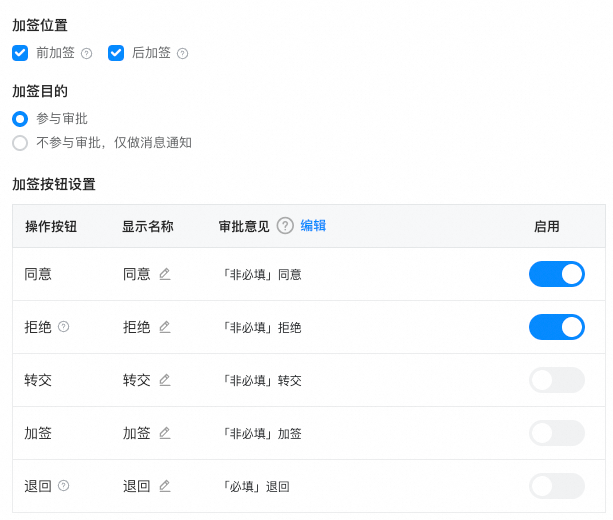Edit the 拒绝 display name pencil icon

click(165, 327)
